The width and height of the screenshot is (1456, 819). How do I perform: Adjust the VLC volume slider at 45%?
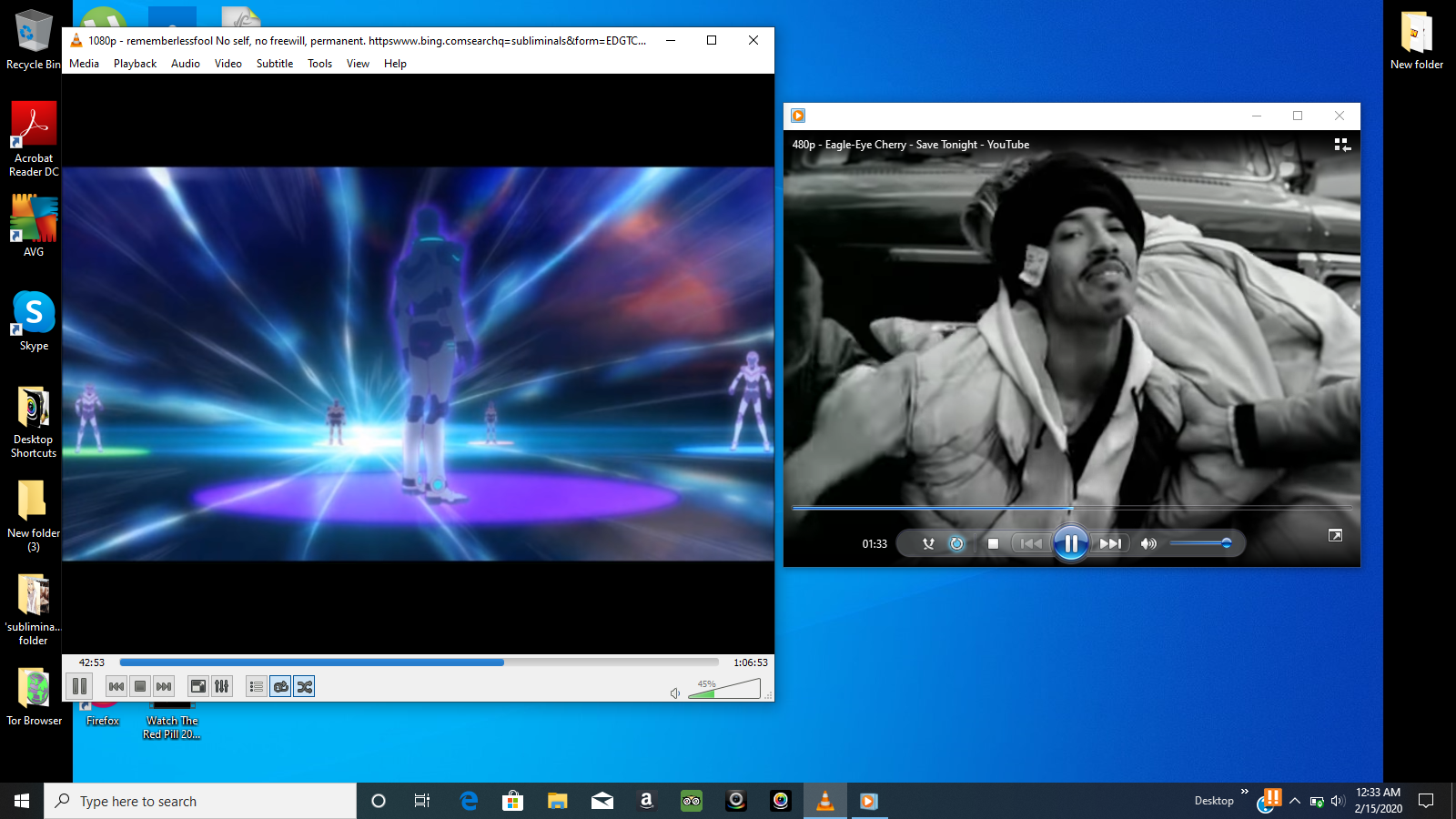click(x=724, y=689)
